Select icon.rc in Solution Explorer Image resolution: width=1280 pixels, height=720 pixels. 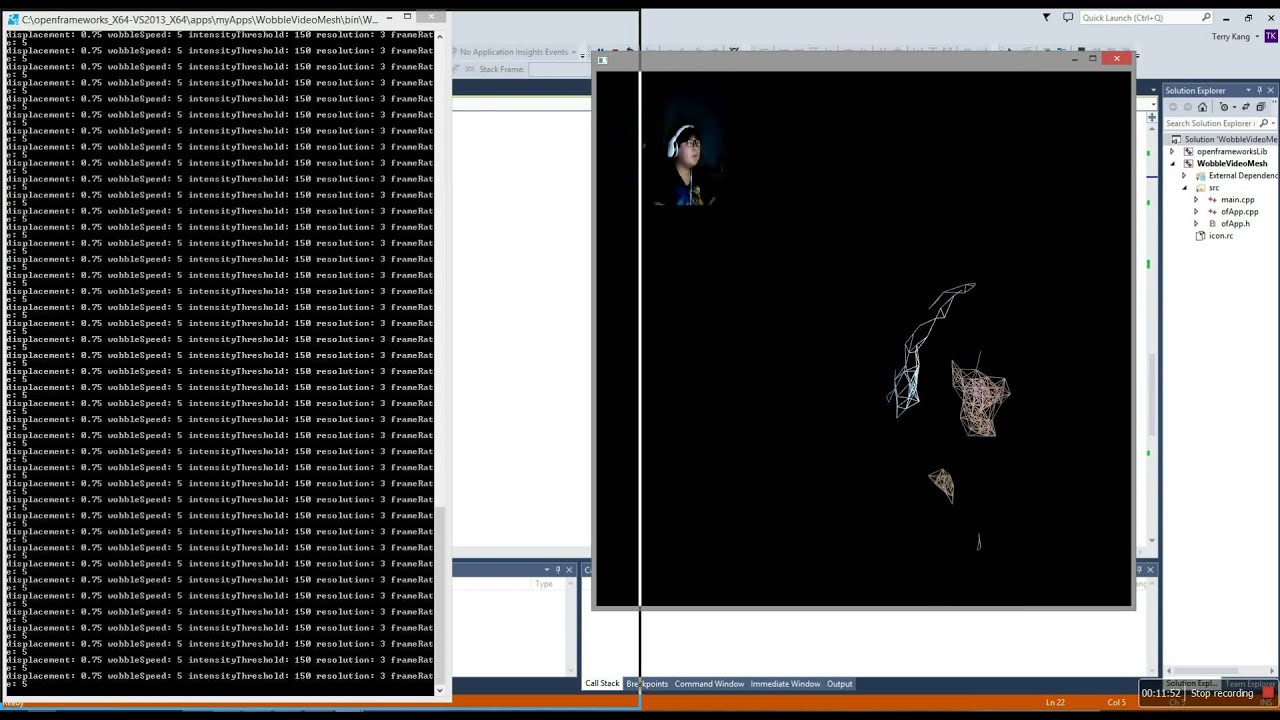pos(1220,235)
